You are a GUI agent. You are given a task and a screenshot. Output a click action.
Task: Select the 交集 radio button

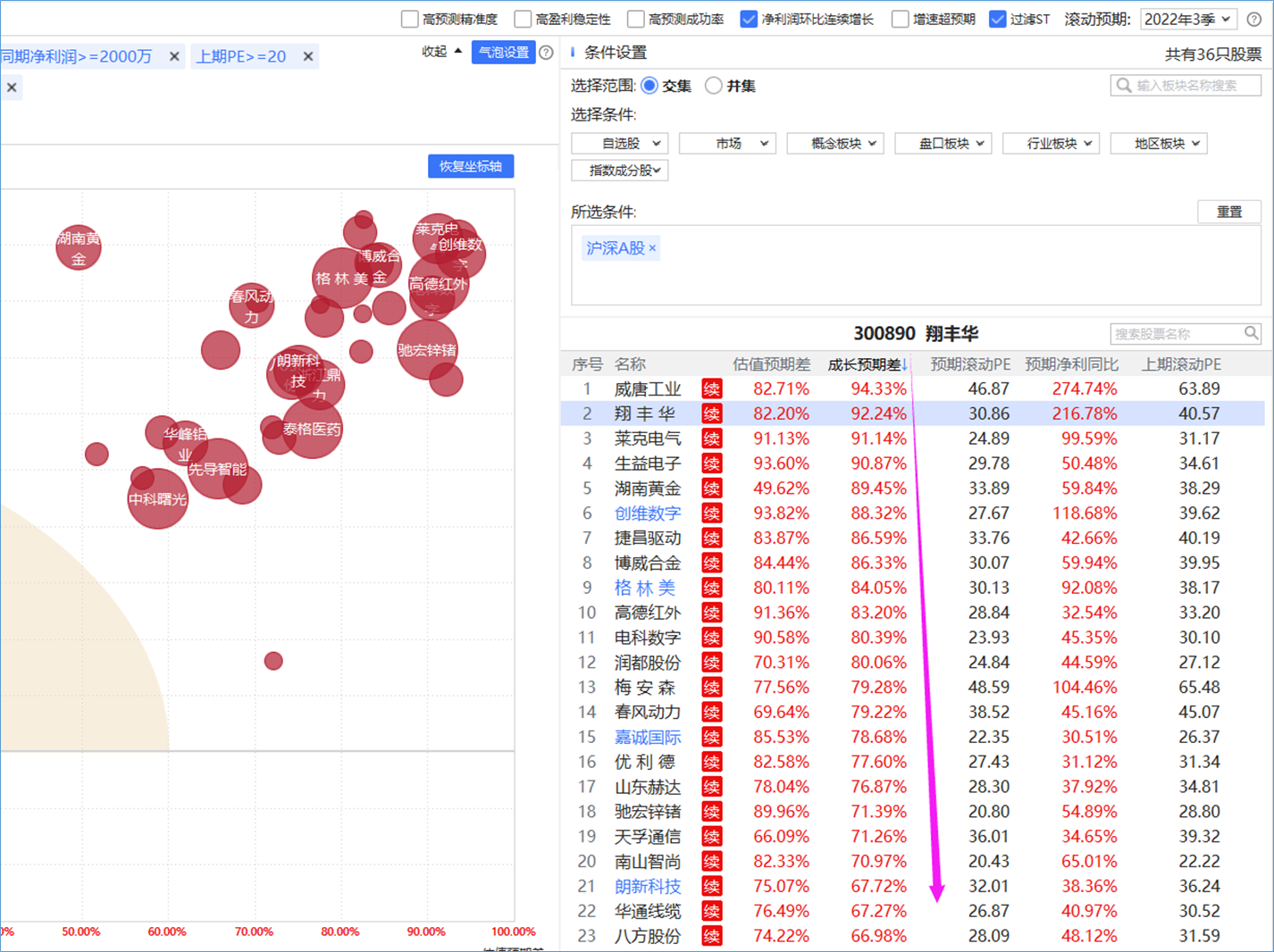point(650,86)
